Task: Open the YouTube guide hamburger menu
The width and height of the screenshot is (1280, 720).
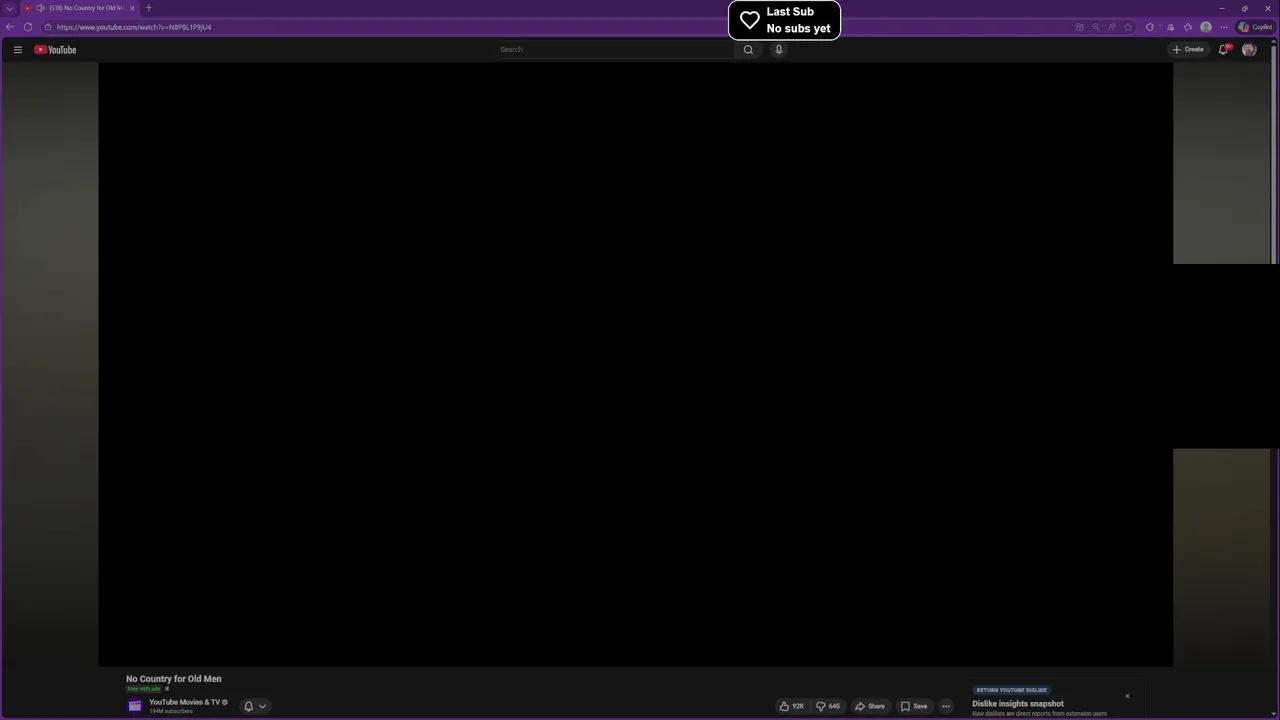Action: [x=17, y=49]
